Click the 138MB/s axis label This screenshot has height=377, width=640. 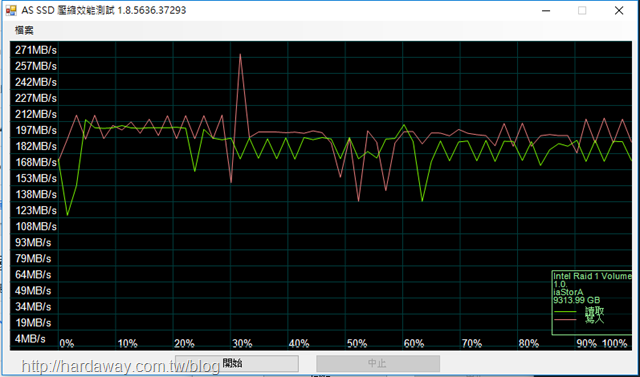pyautogui.click(x=36, y=194)
